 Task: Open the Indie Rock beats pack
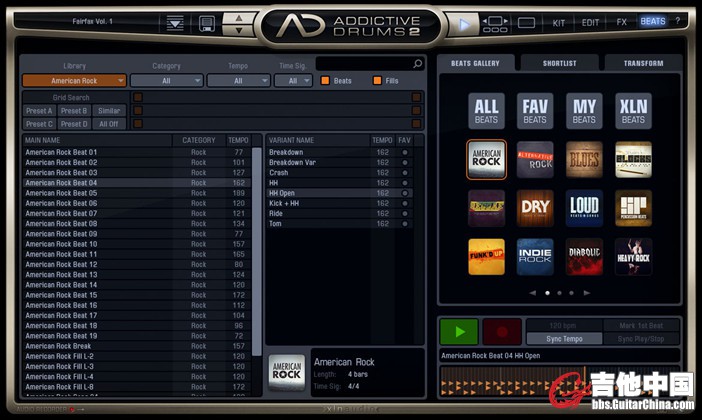tap(535, 257)
